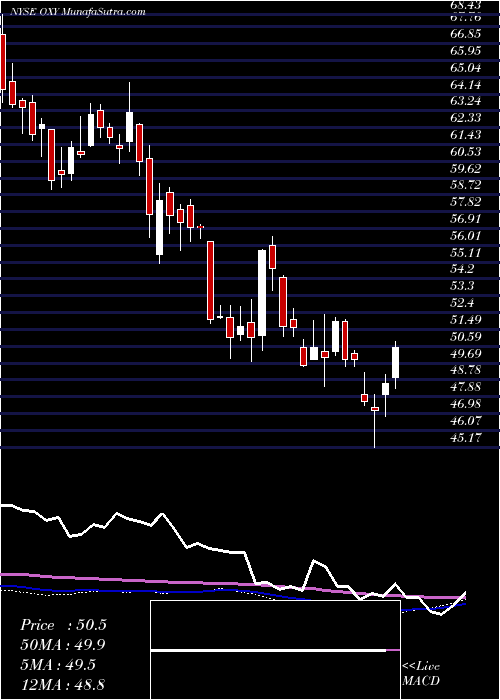Click the 53.3 price axis label
This screenshot has height=700, width=500.
click(463, 286)
